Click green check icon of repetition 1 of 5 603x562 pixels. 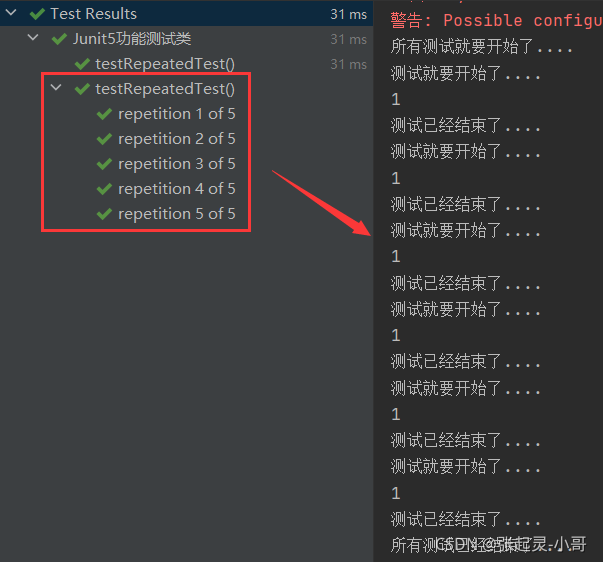point(105,114)
